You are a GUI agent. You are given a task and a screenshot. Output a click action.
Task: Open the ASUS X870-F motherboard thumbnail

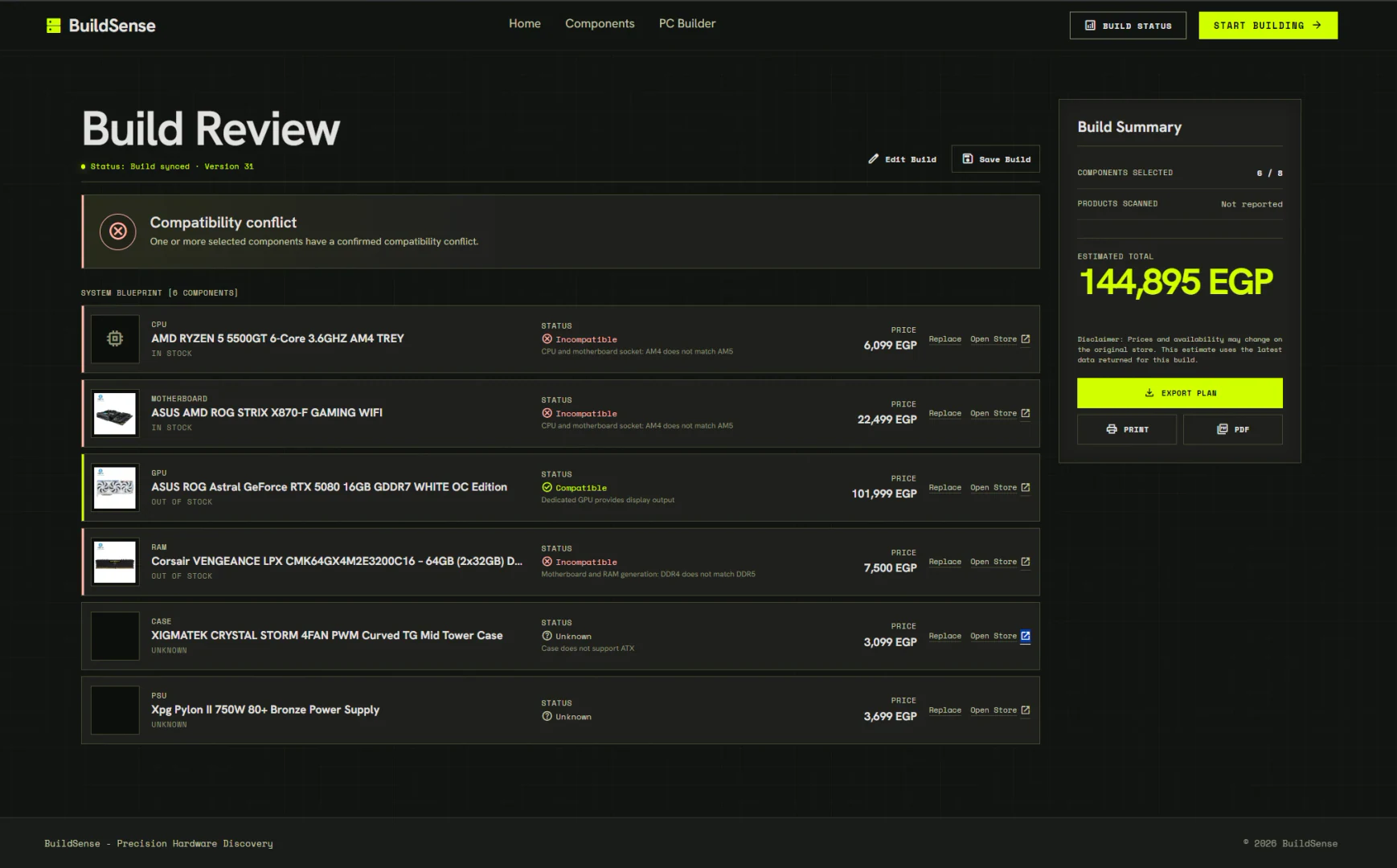(115, 413)
